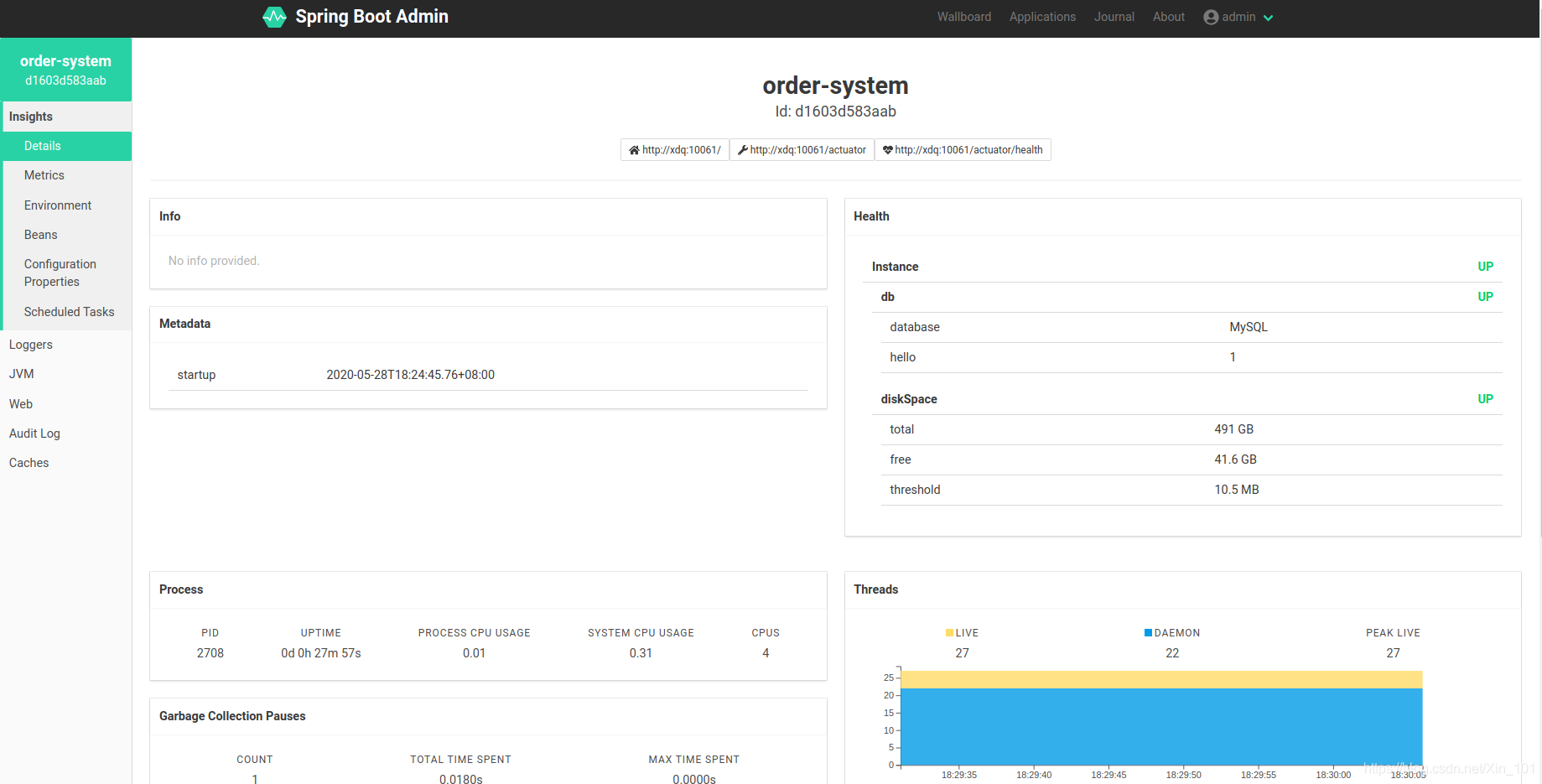Click the blue DAEMON legend swatch
1542x784 pixels.
pyautogui.click(x=1148, y=633)
